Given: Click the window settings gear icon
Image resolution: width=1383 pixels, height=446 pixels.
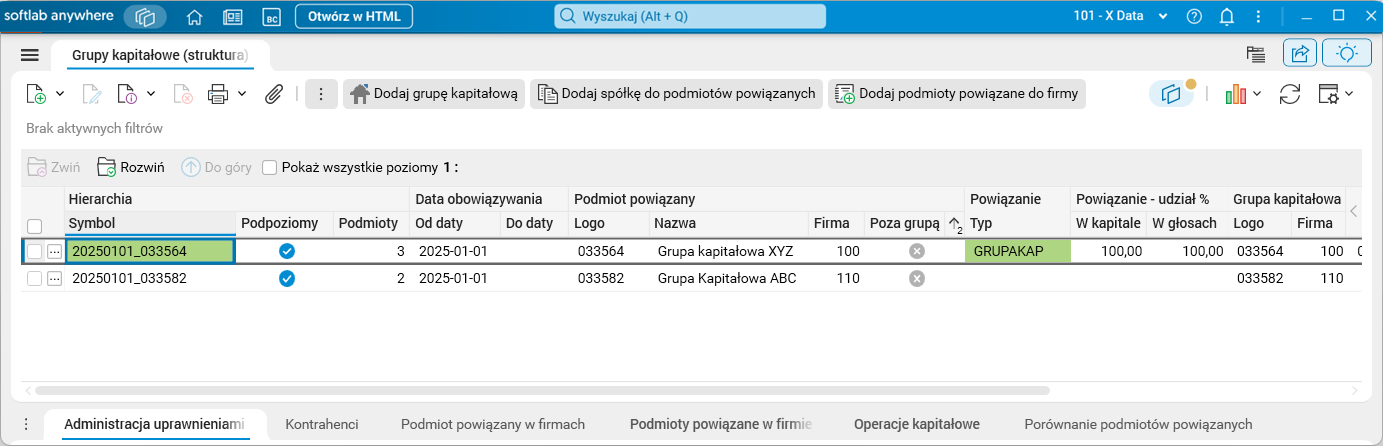Looking at the screenshot, I should 1328,94.
